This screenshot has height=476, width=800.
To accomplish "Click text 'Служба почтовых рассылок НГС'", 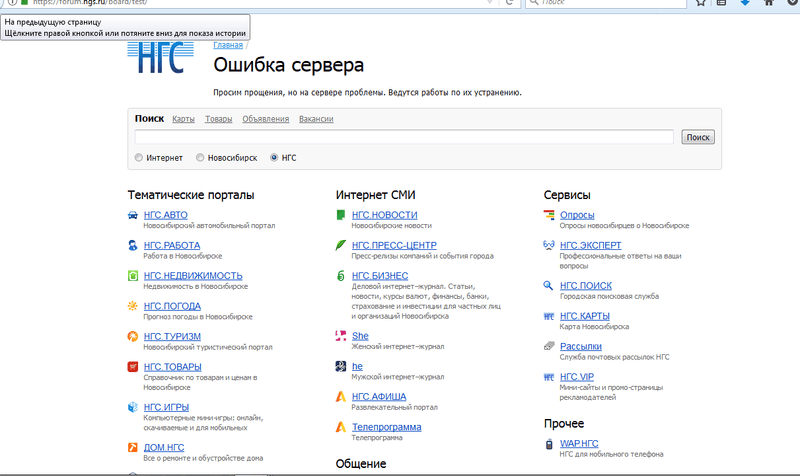I will 614,357.
